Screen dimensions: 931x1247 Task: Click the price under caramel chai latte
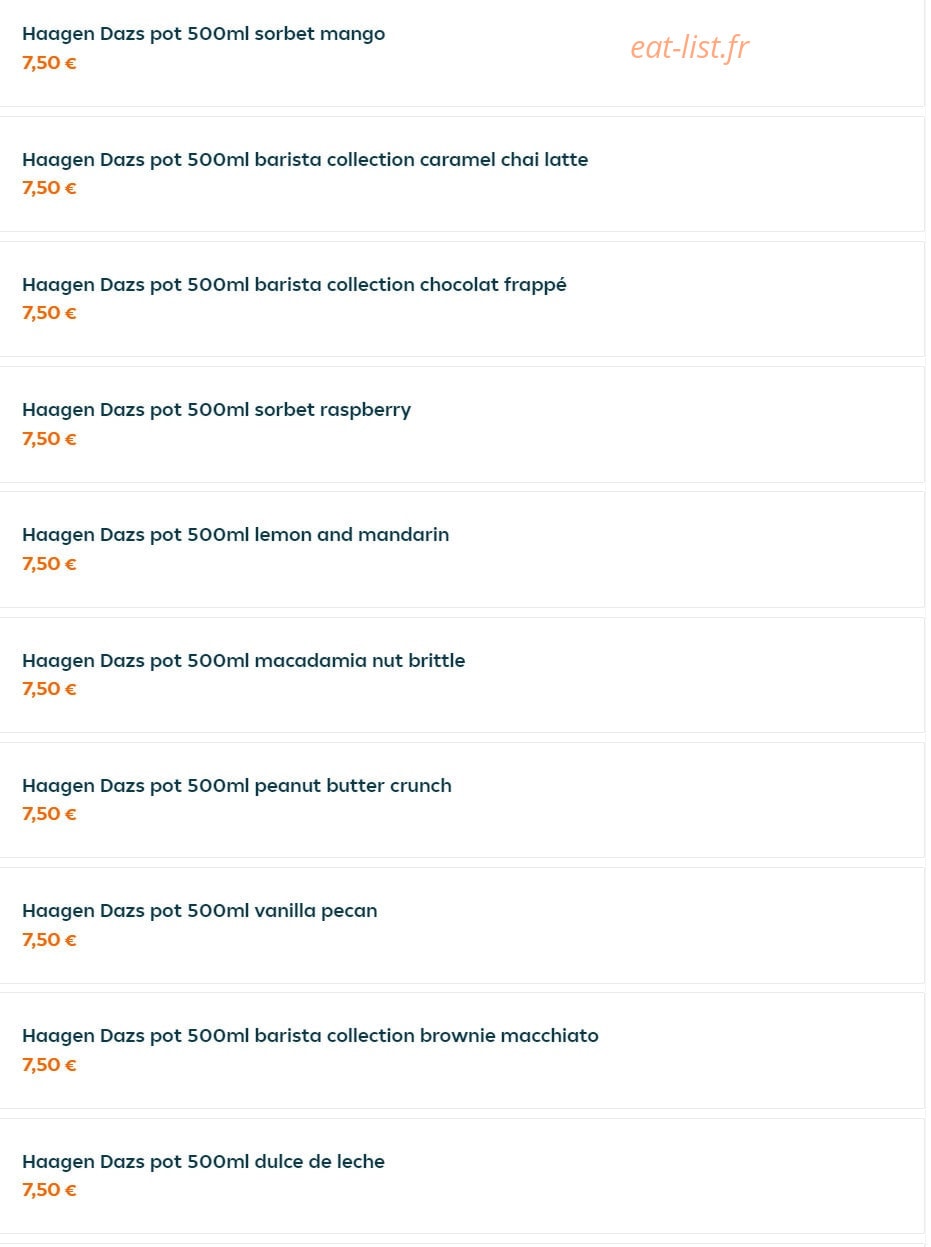pos(49,188)
